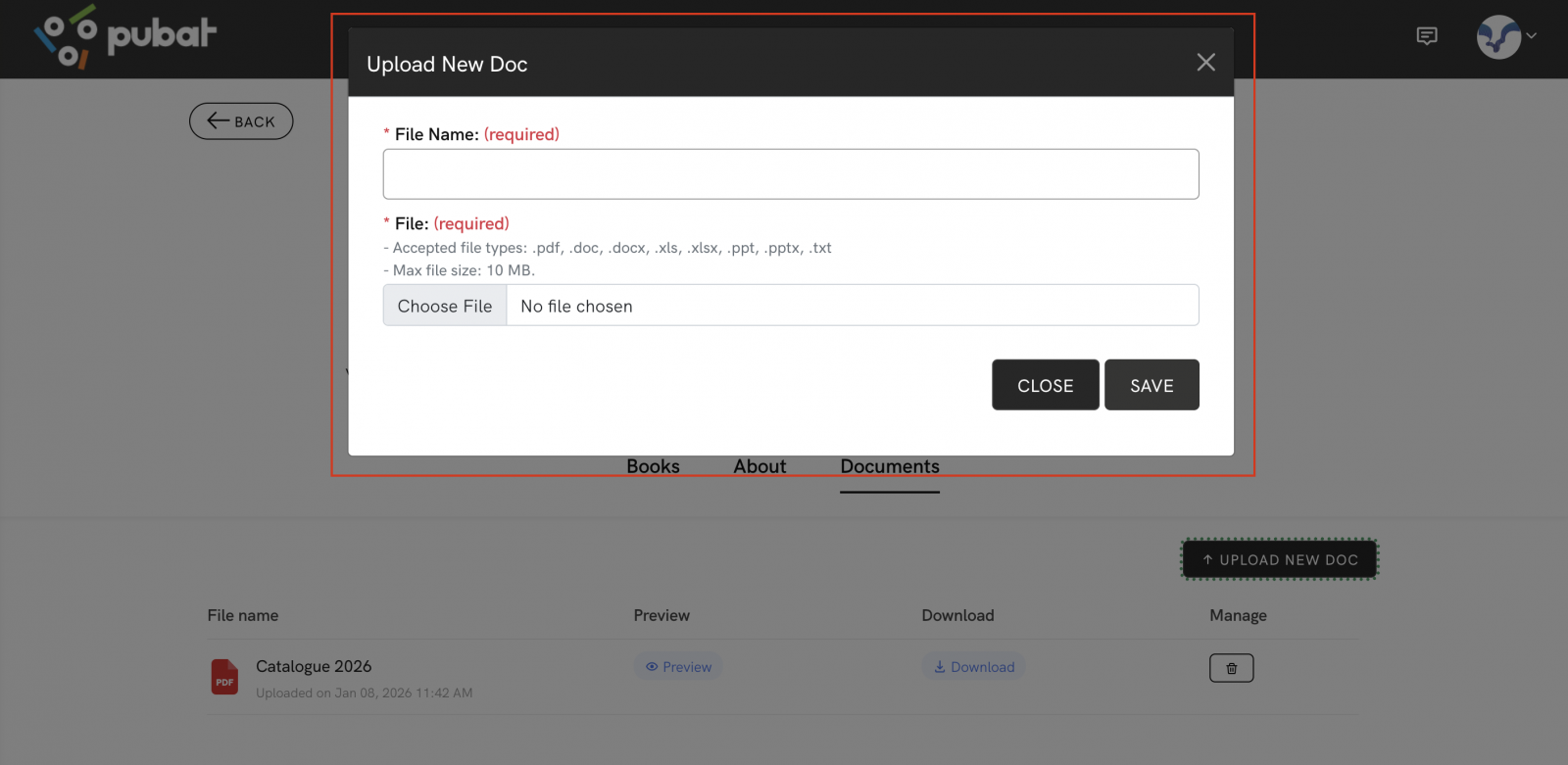This screenshot has height=765, width=1568.
Task: Download the Catalogue 2026 file
Action: pos(973,667)
